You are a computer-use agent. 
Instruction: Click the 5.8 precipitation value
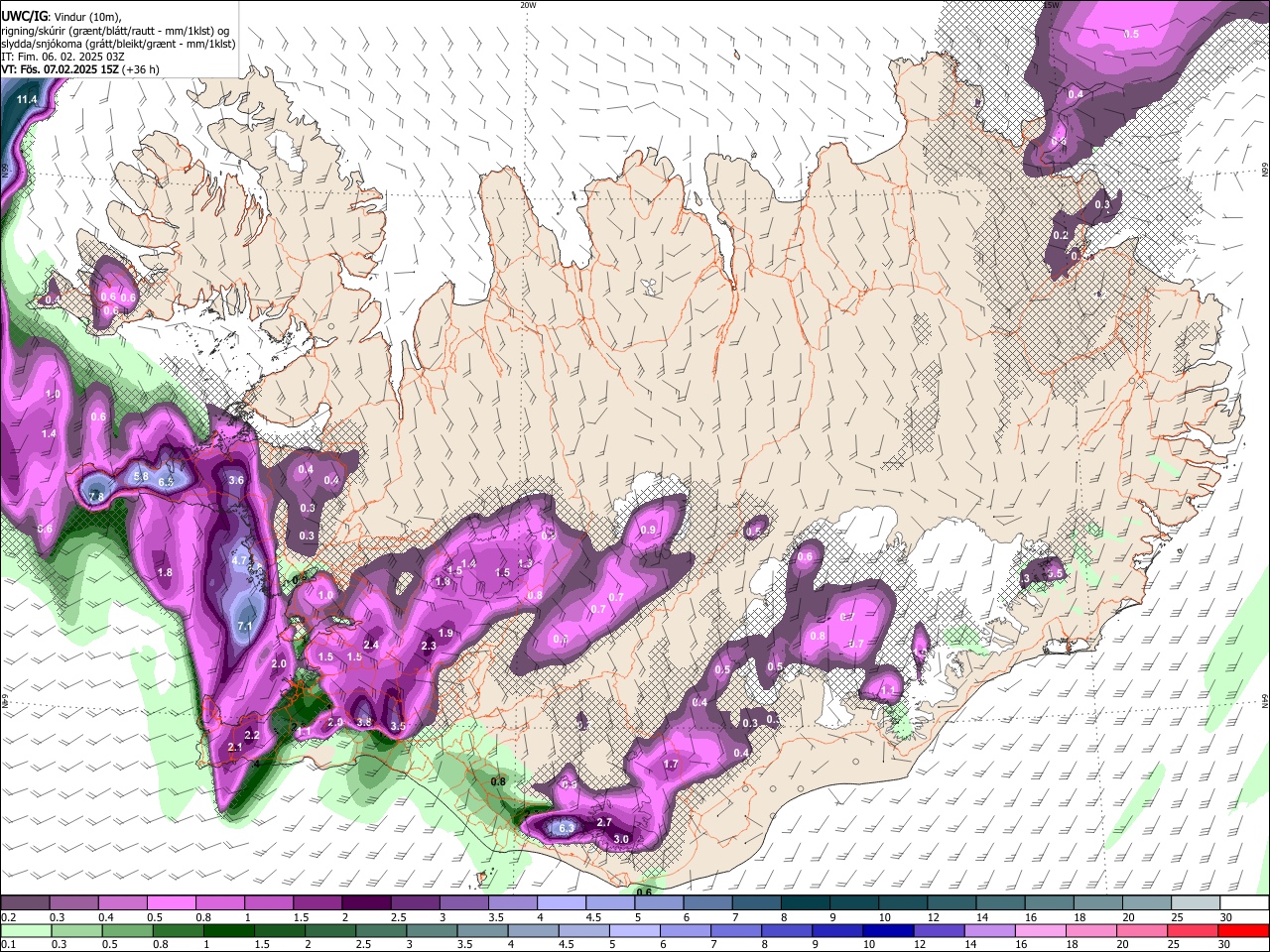[x=141, y=477]
